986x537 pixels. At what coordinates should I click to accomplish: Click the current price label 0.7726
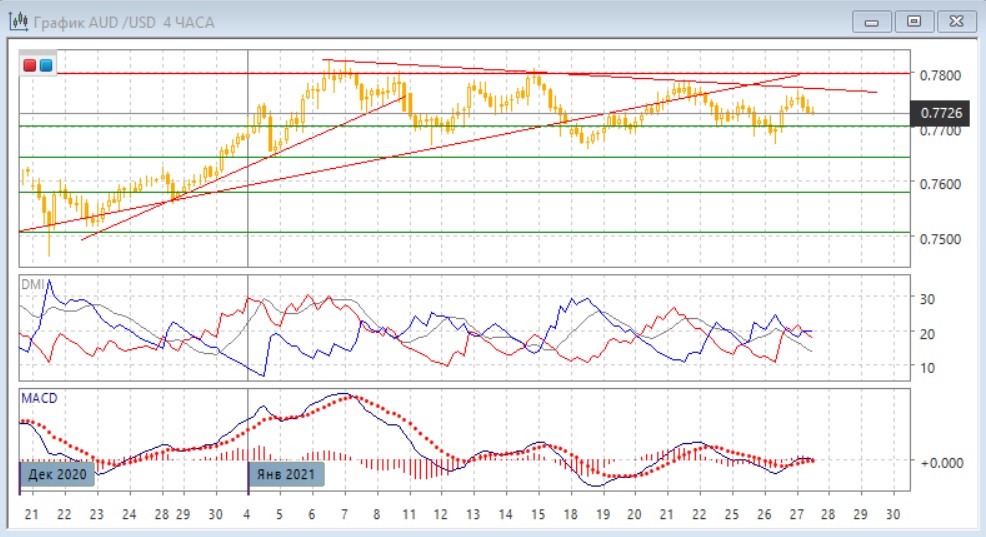pos(941,113)
